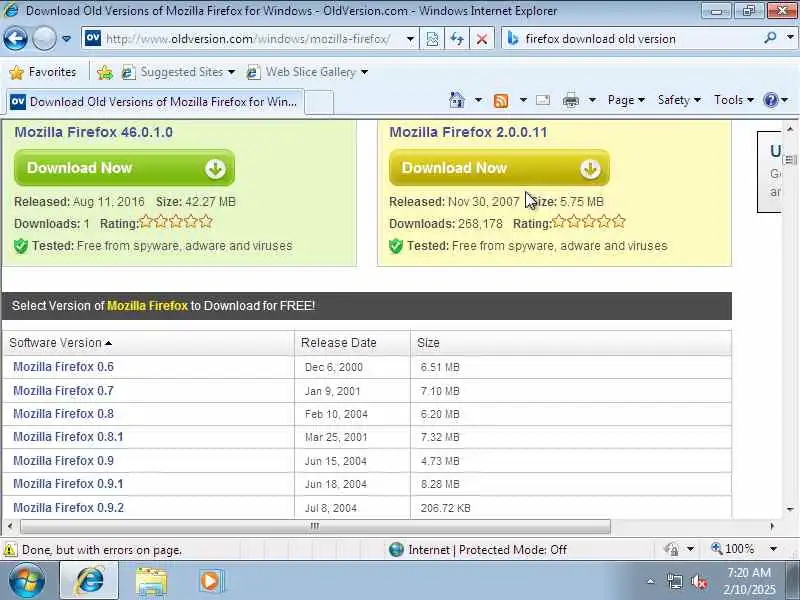Expand the Home button dropdown arrow
The height and width of the screenshot is (600, 800).
478,100
